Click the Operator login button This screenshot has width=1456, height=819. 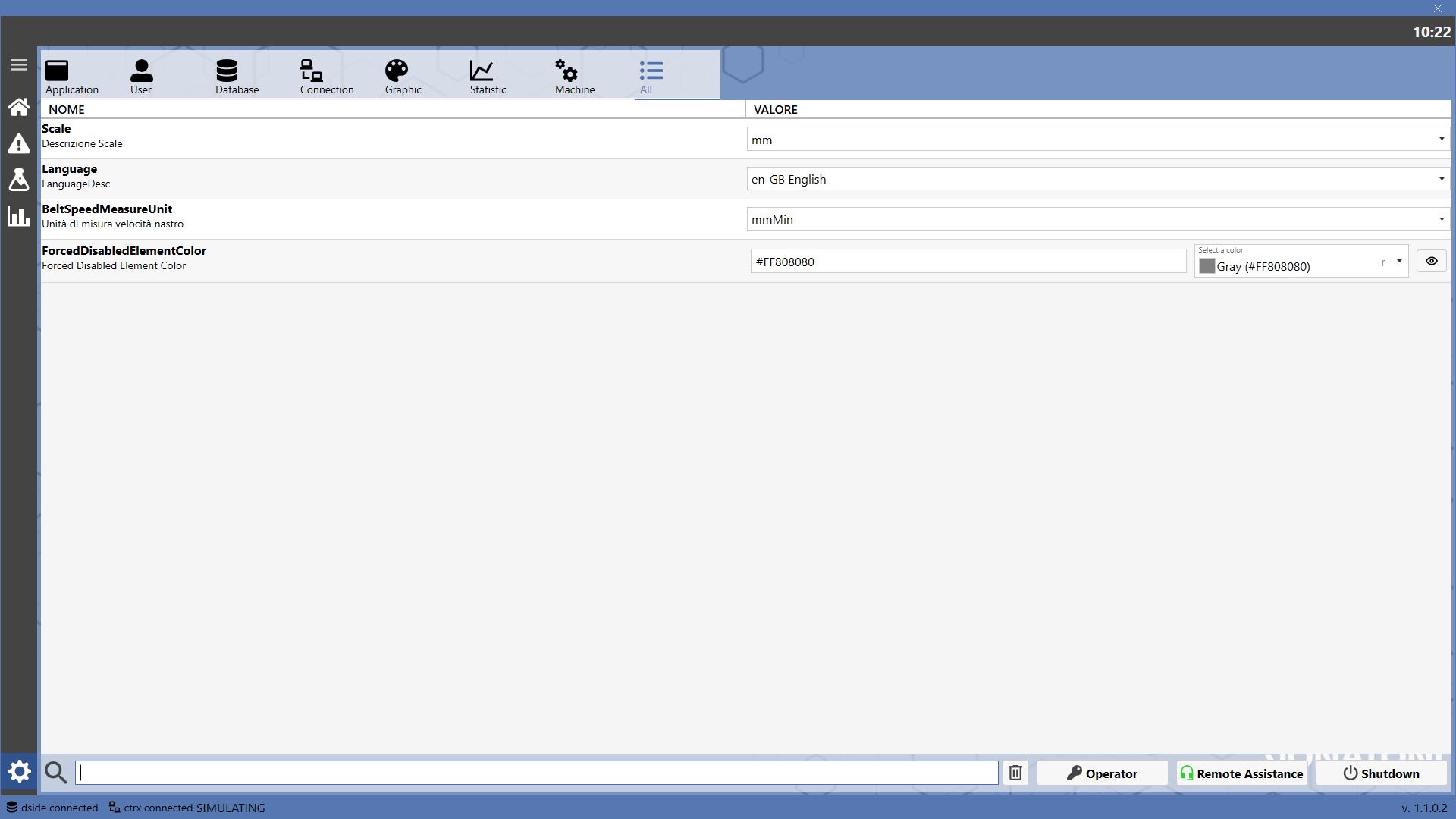1102,773
